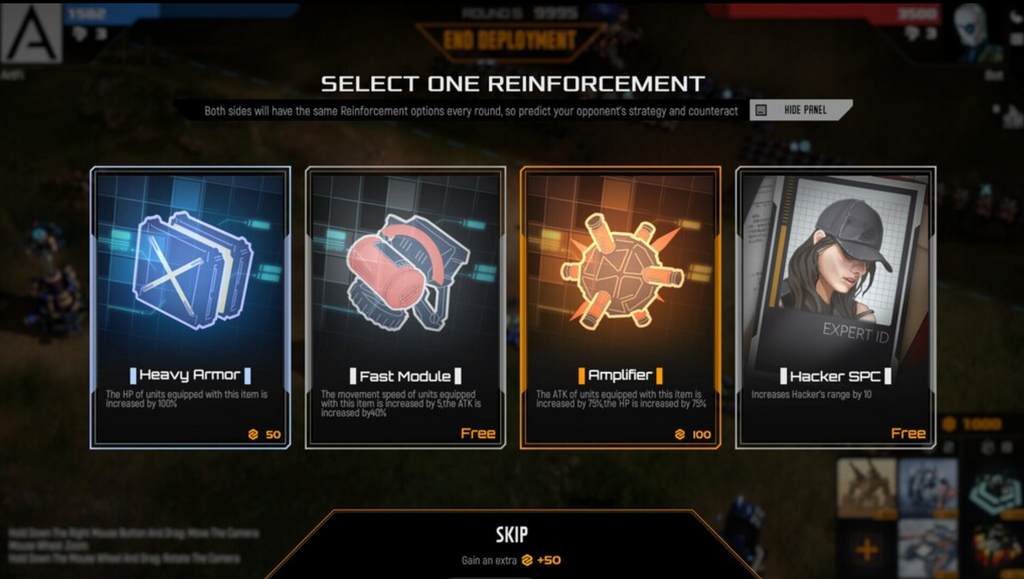Click the Heavy Armor title label
This screenshot has width=1024, height=579.
(x=190, y=375)
